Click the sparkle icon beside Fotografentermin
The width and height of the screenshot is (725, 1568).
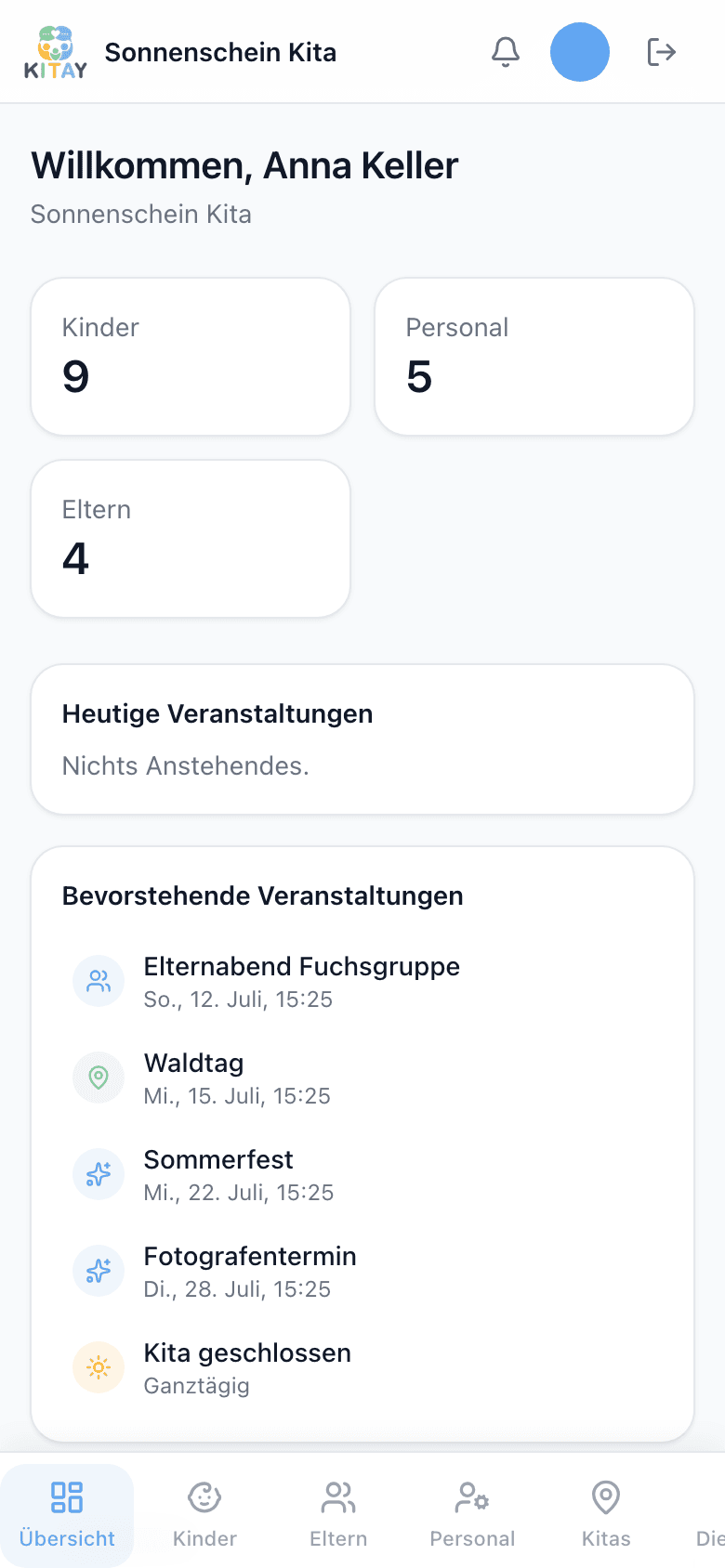click(x=99, y=1271)
